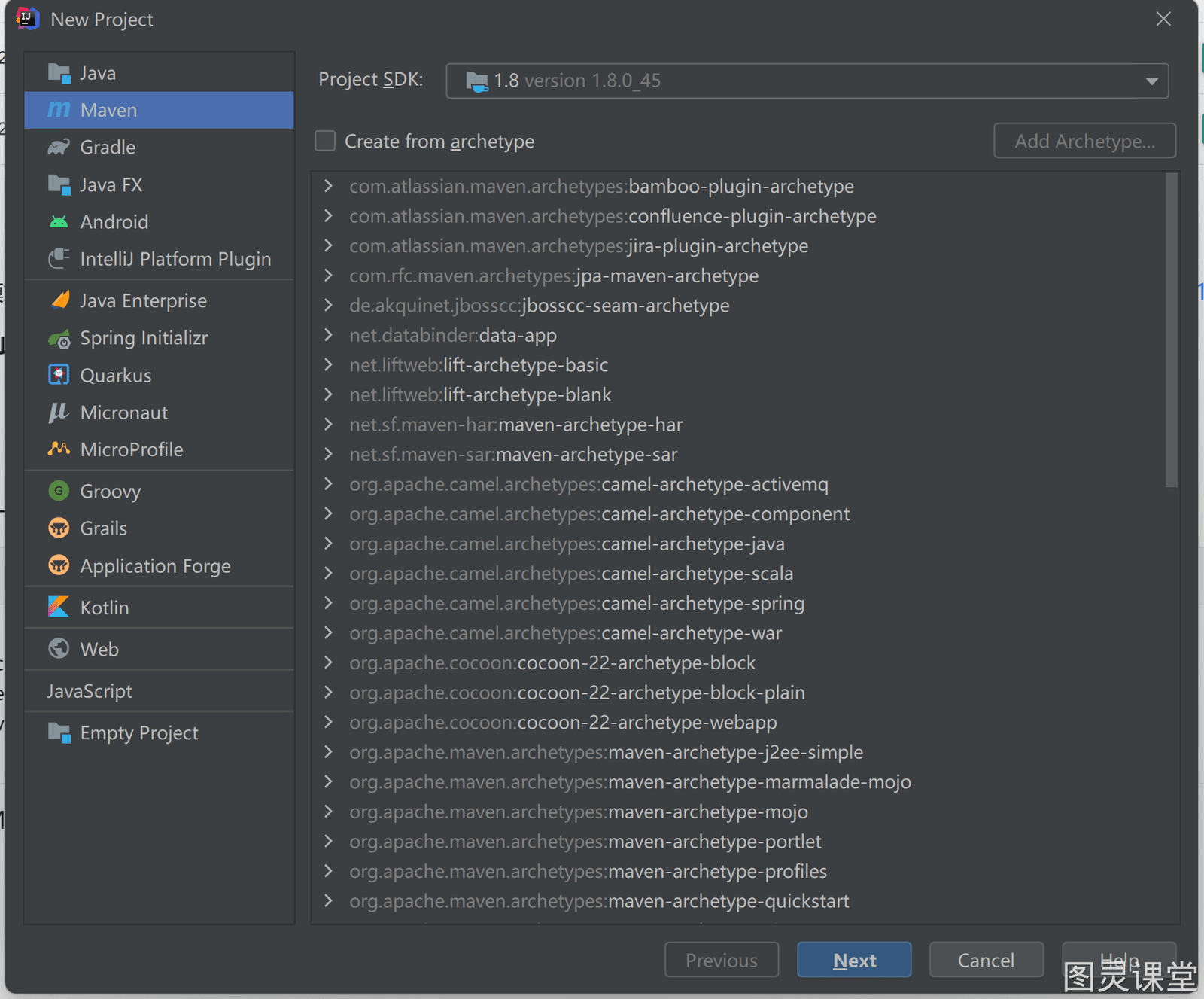The height and width of the screenshot is (999, 1204).
Task: Click the Quarkus icon
Action: coord(59,374)
